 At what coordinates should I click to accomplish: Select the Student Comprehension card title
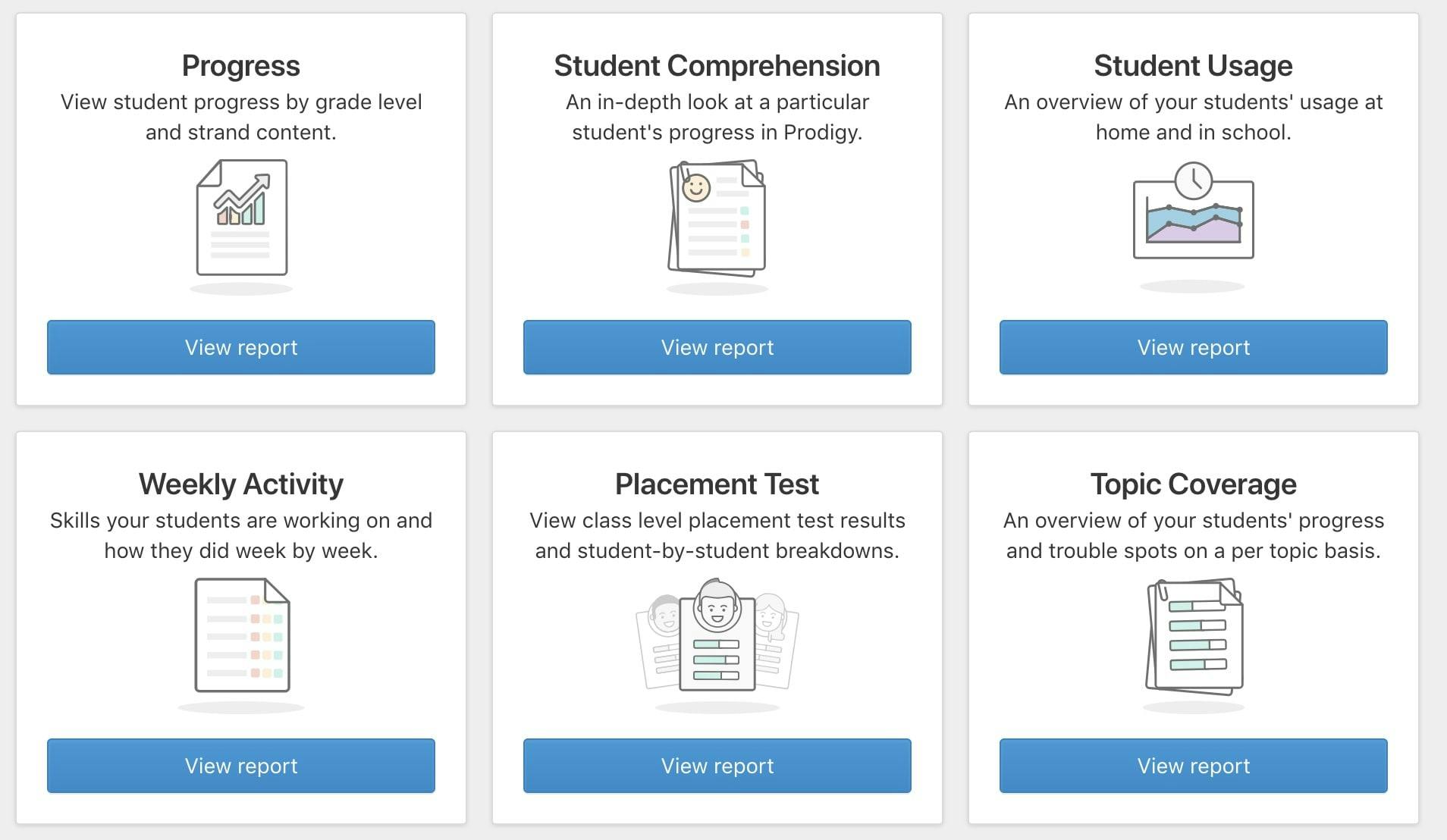(x=717, y=66)
